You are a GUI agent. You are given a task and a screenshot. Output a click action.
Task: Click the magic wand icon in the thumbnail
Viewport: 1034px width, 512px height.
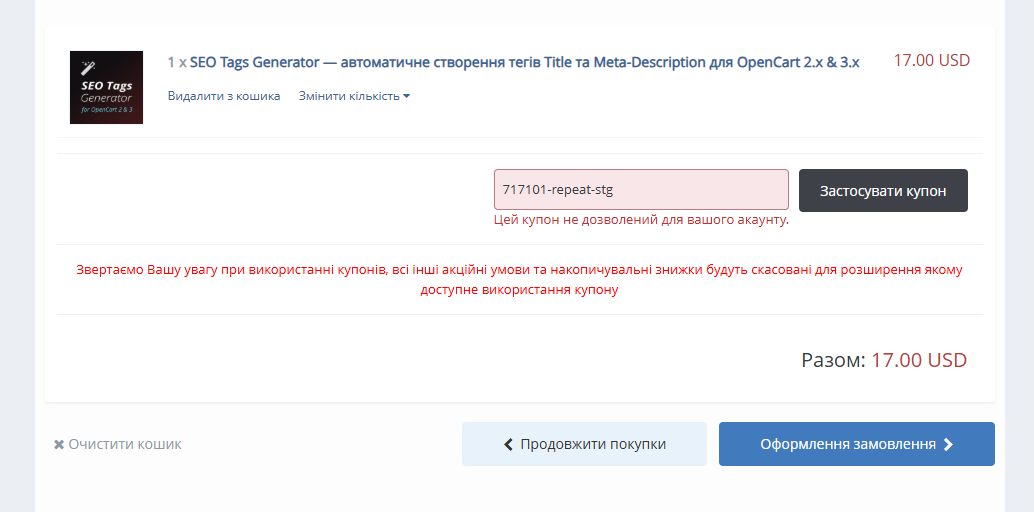[x=89, y=67]
